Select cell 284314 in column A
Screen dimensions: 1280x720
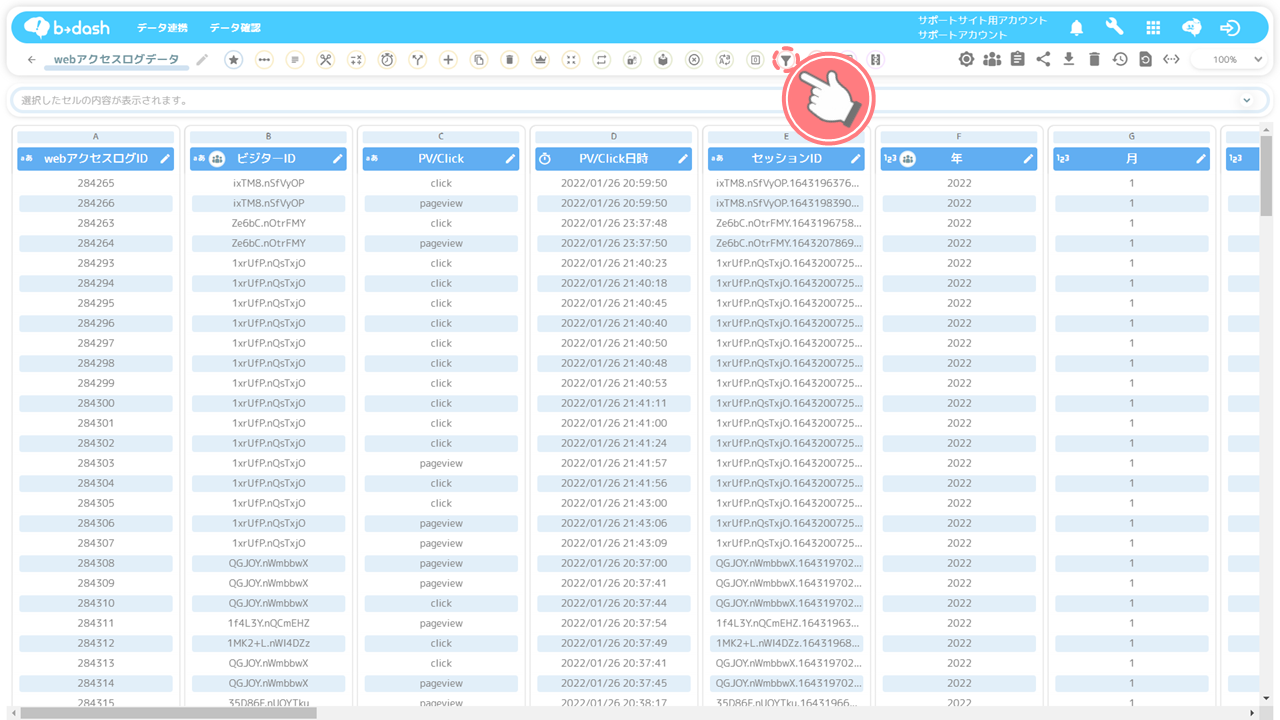pos(95,683)
